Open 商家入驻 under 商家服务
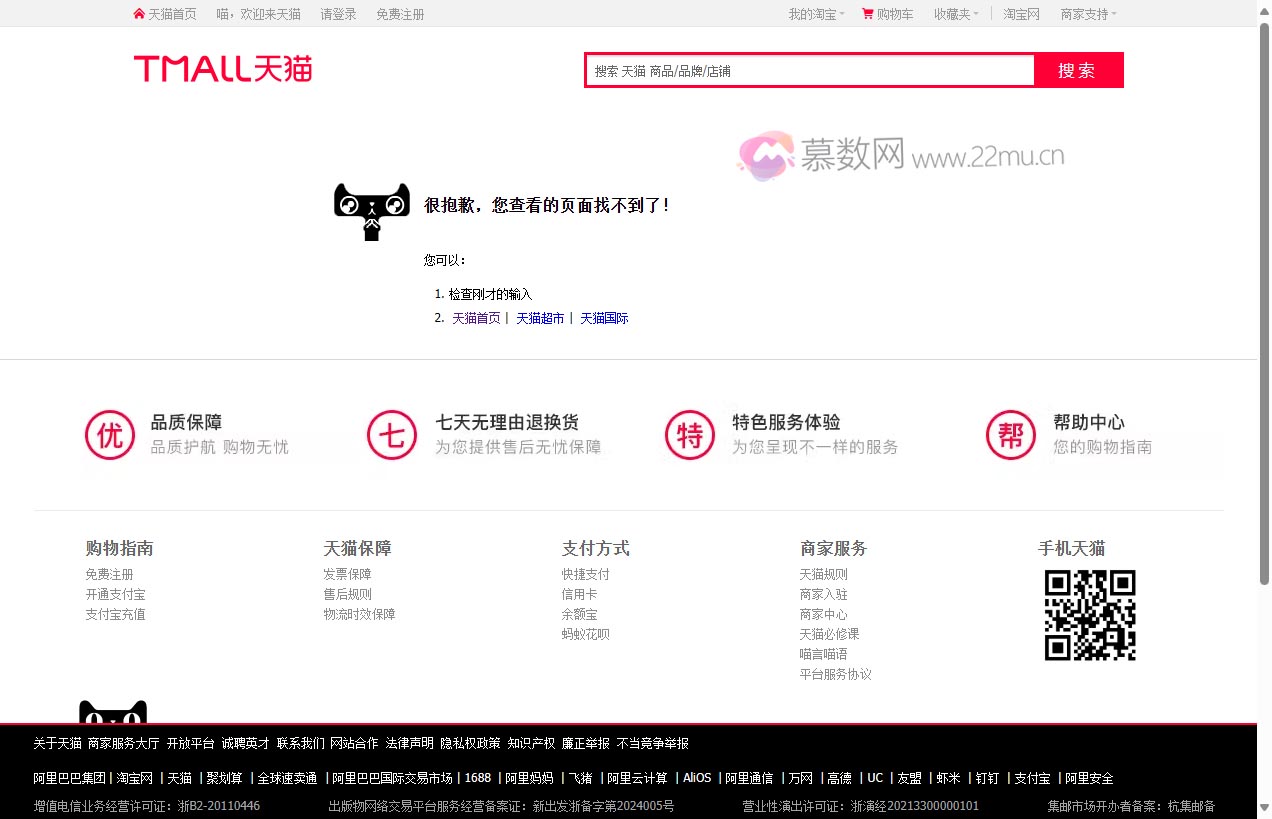The image size is (1272, 819). point(823,594)
